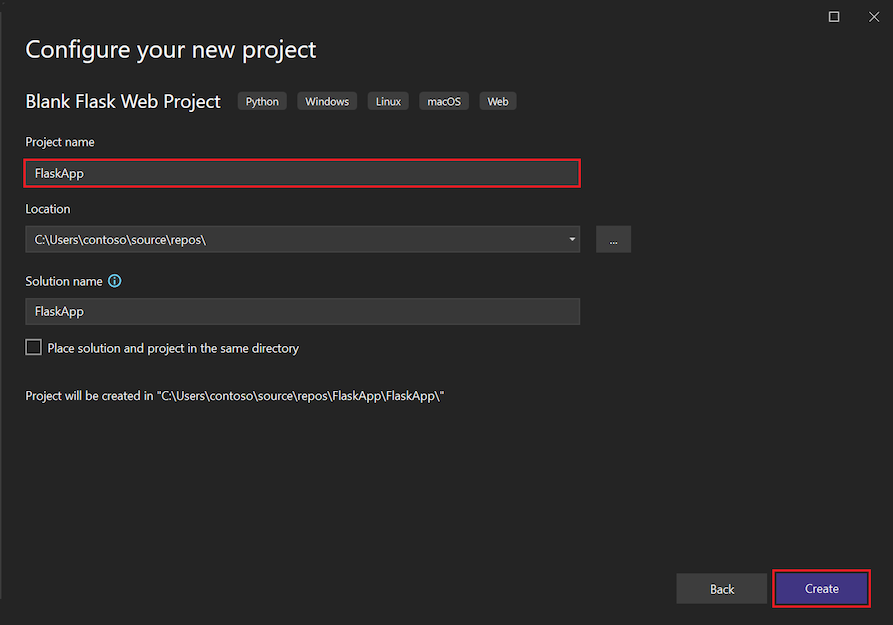Click inside the Project name field
The image size is (893, 625).
click(300, 172)
